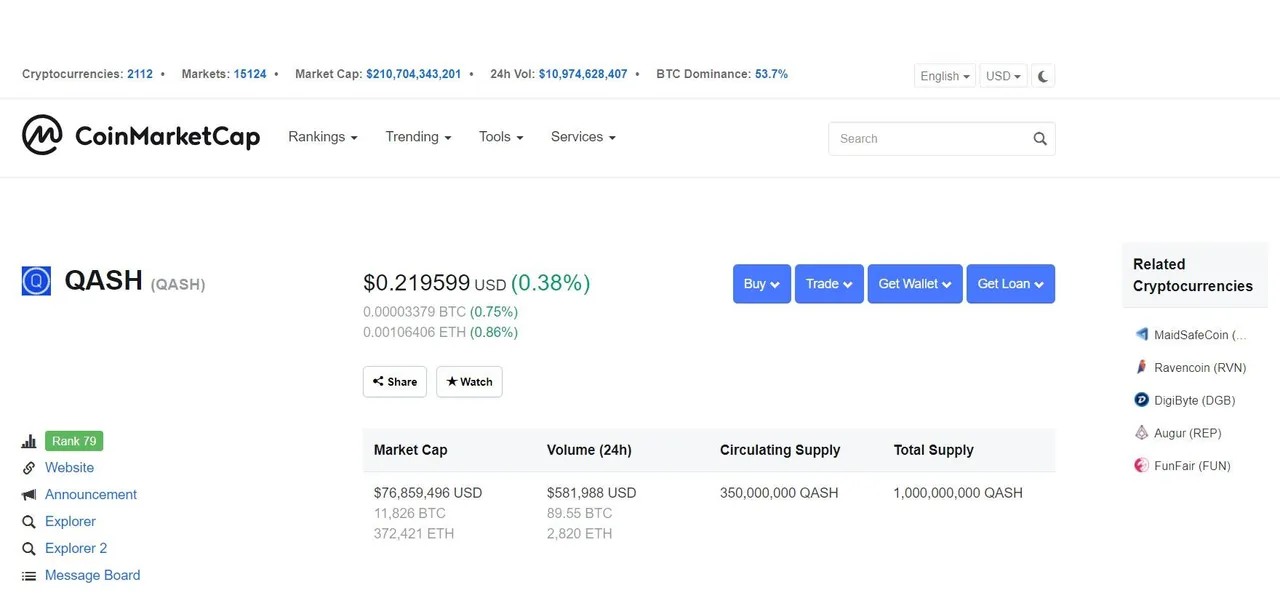Open the Buy dropdown button
Screen dimensions: 1280x591
click(762, 284)
